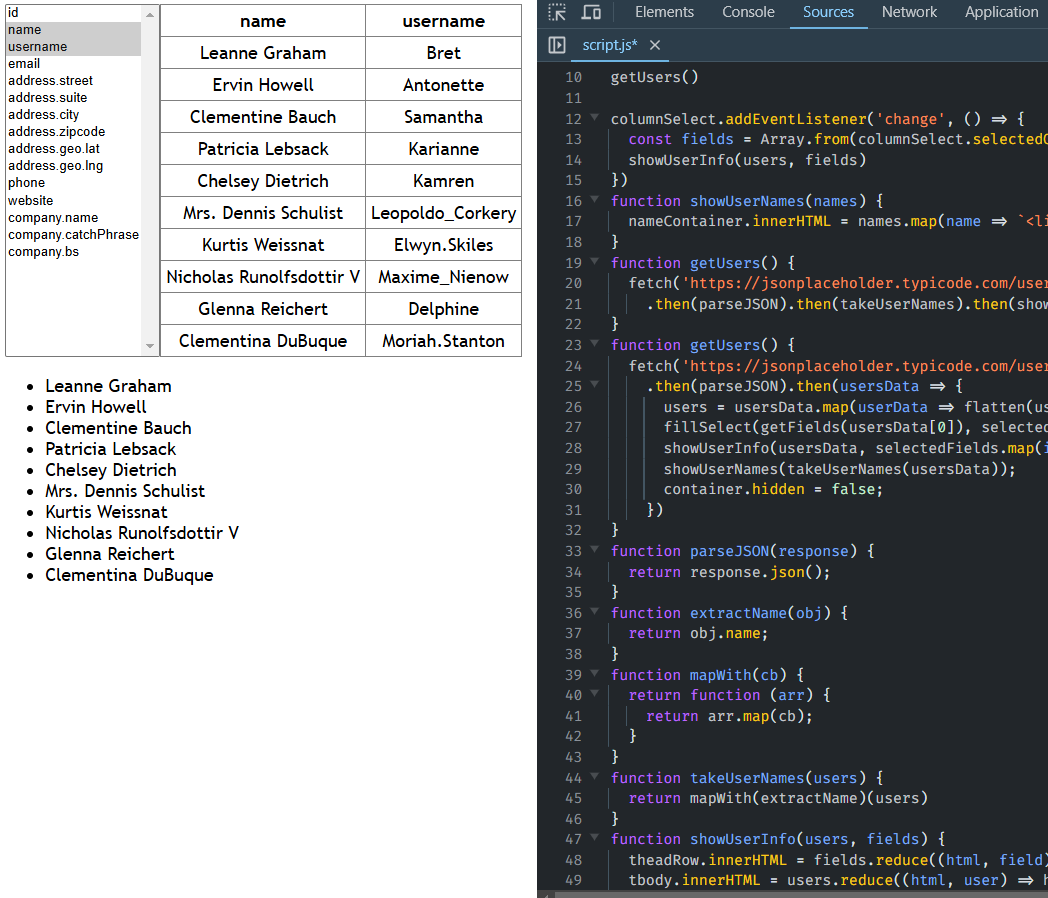Viewport: 1048px width, 898px height.
Task: Click the Elwyn.Skiles username cell
Action: point(443,245)
